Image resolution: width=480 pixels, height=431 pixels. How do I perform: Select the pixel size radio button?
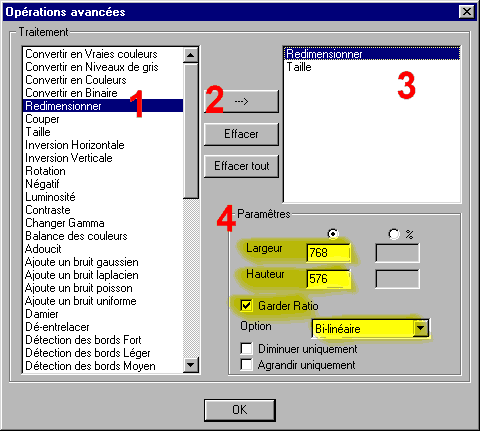coord(333,234)
